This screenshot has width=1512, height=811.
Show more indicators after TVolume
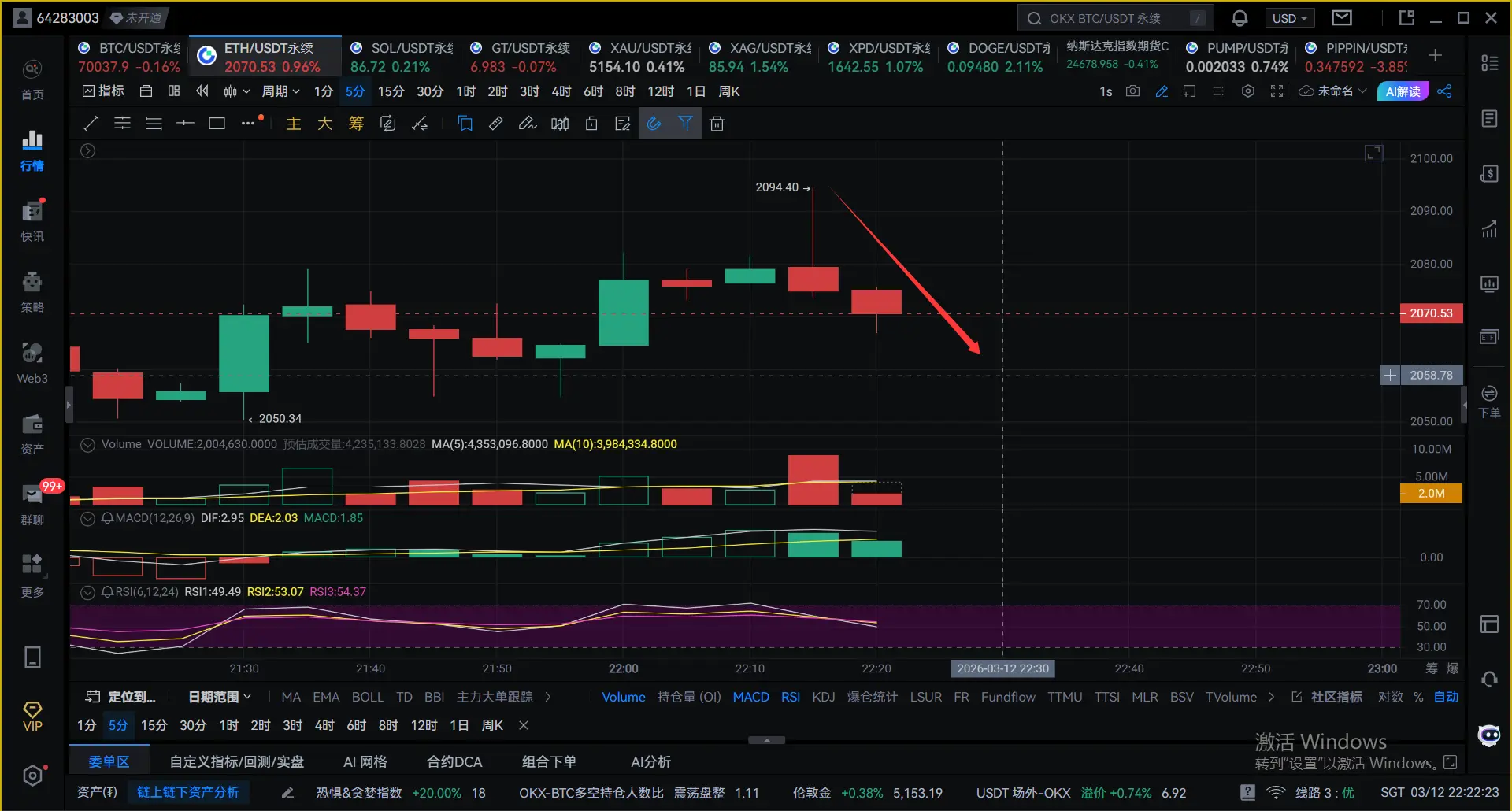pos(1271,697)
